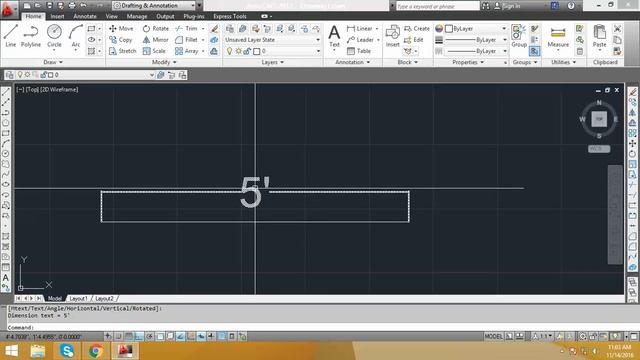Click the WCS dropdown below ViewCube
The width and height of the screenshot is (640, 360).
[599, 149]
